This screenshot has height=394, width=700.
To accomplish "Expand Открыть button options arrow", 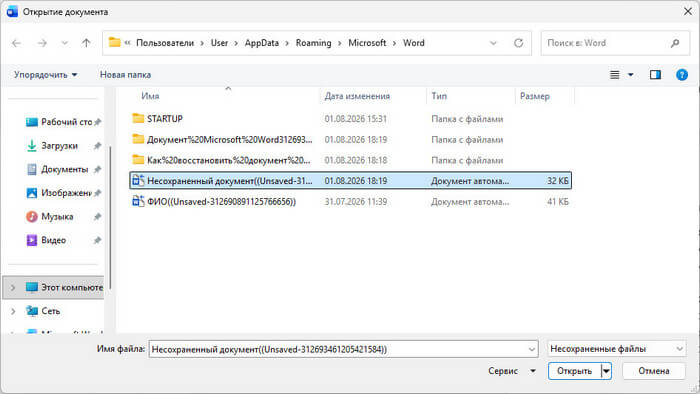I will click(606, 371).
